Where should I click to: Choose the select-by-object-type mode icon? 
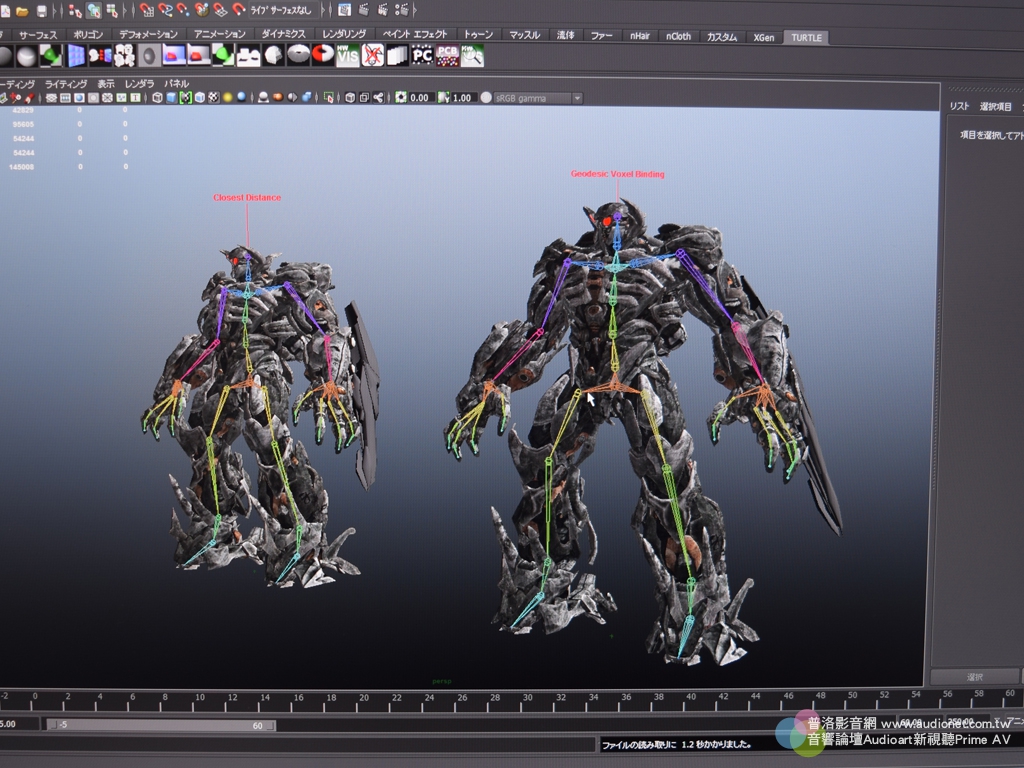pos(93,10)
